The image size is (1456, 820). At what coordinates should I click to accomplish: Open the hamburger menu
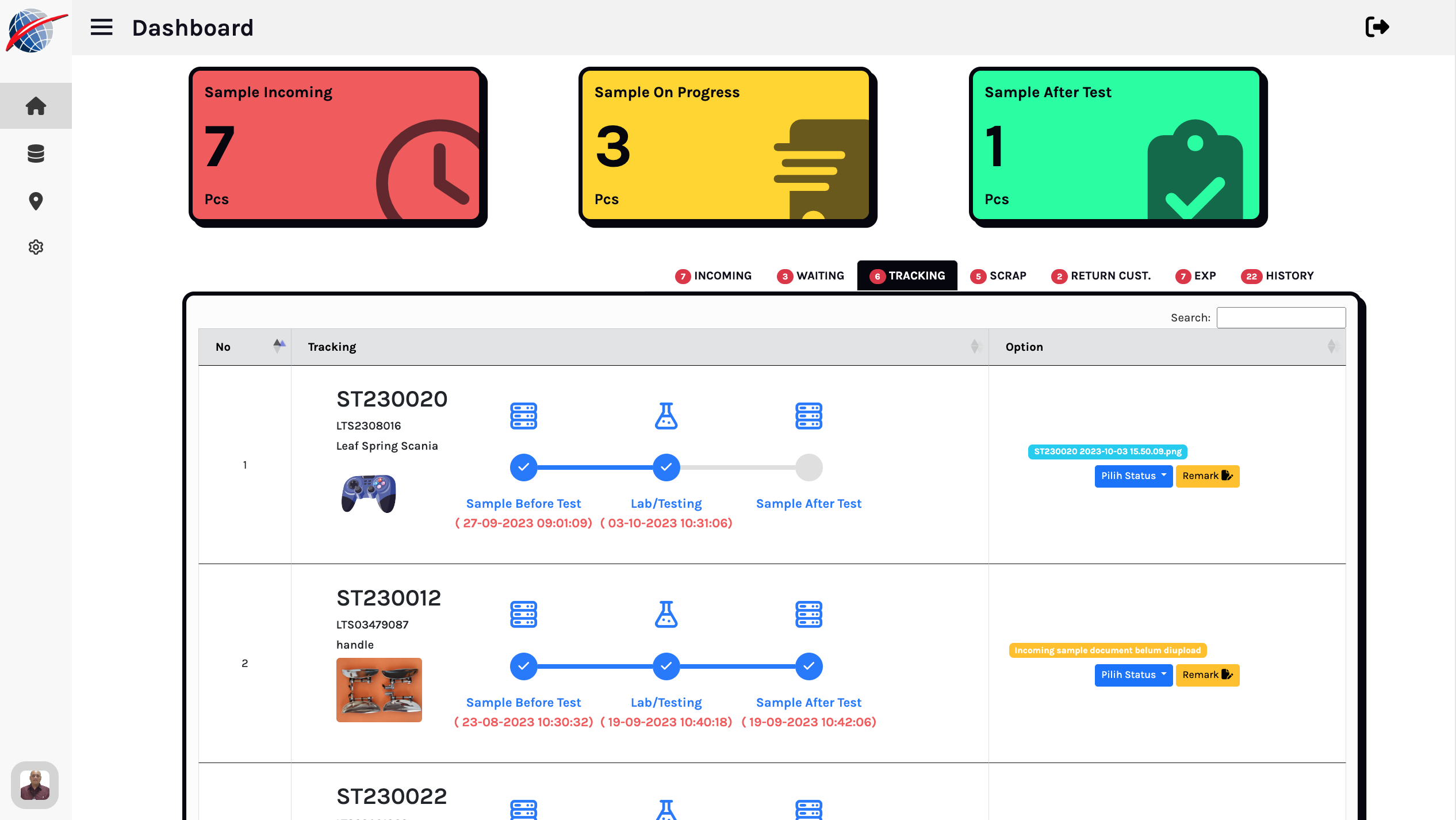click(101, 27)
